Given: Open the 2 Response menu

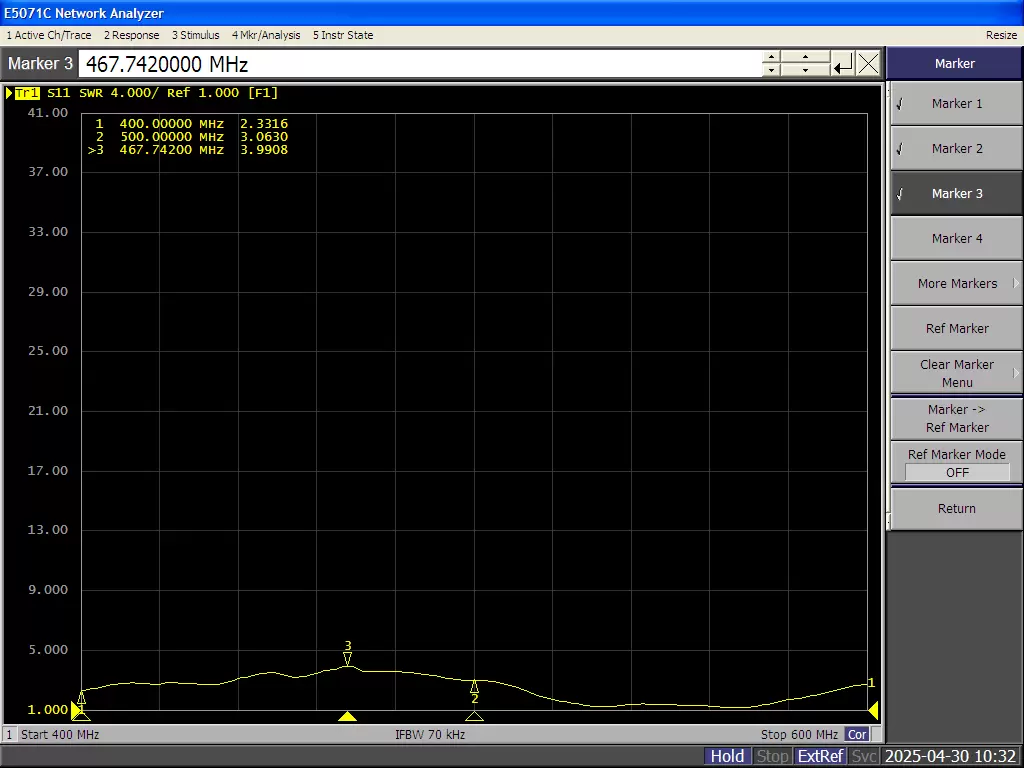Looking at the screenshot, I should click(131, 34).
